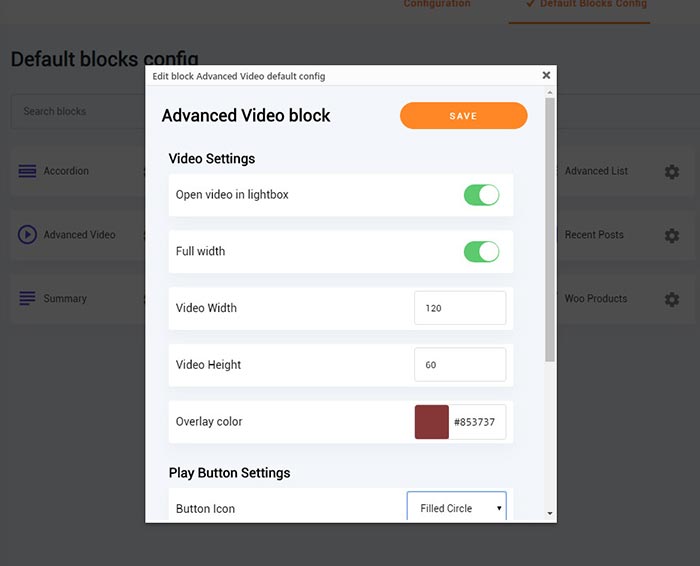Image resolution: width=700 pixels, height=566 pixels.
Task: Click the Video Width input field
Action: pos(459,308)
